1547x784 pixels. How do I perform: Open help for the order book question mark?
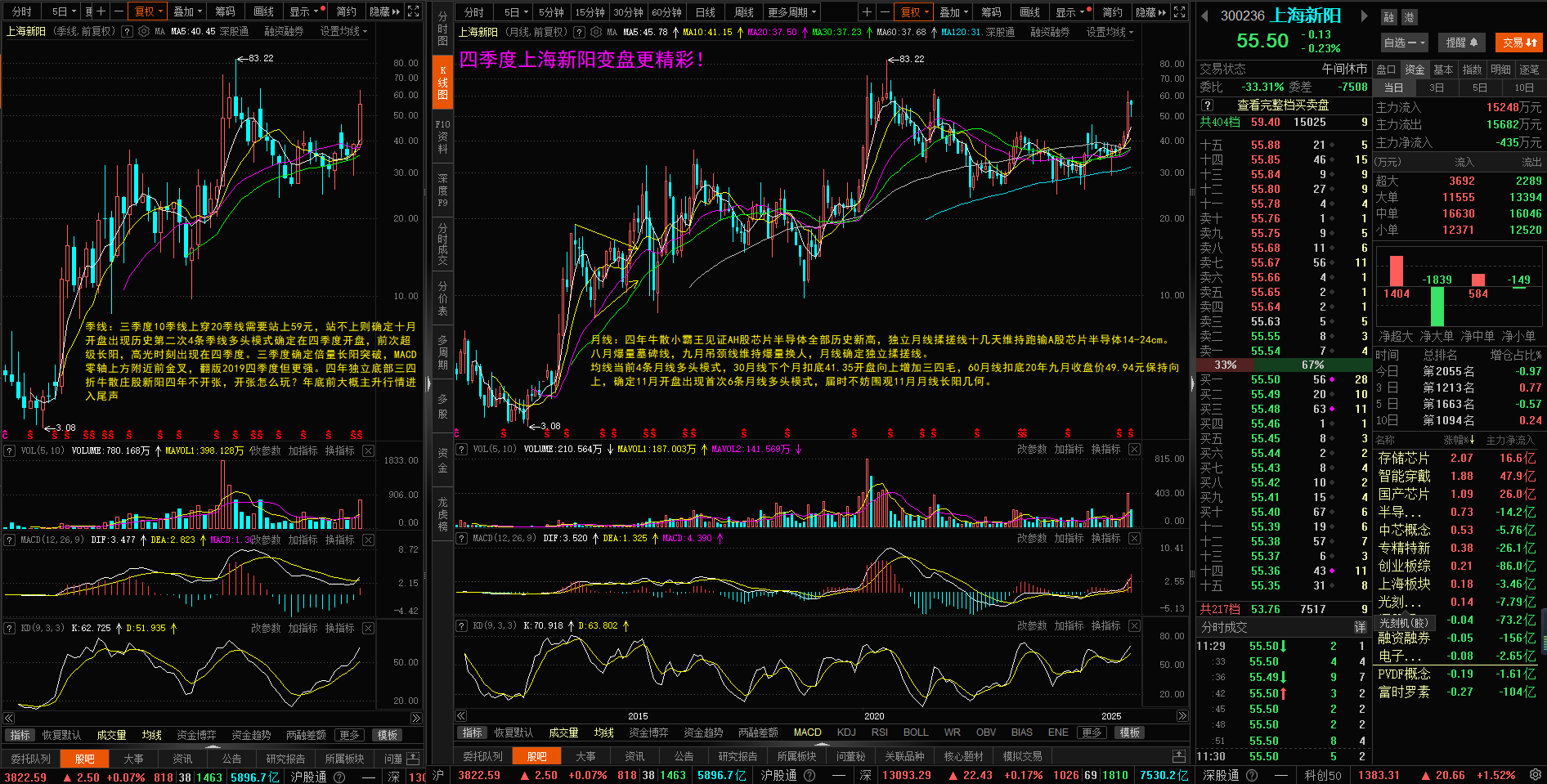coord(1206,105)
